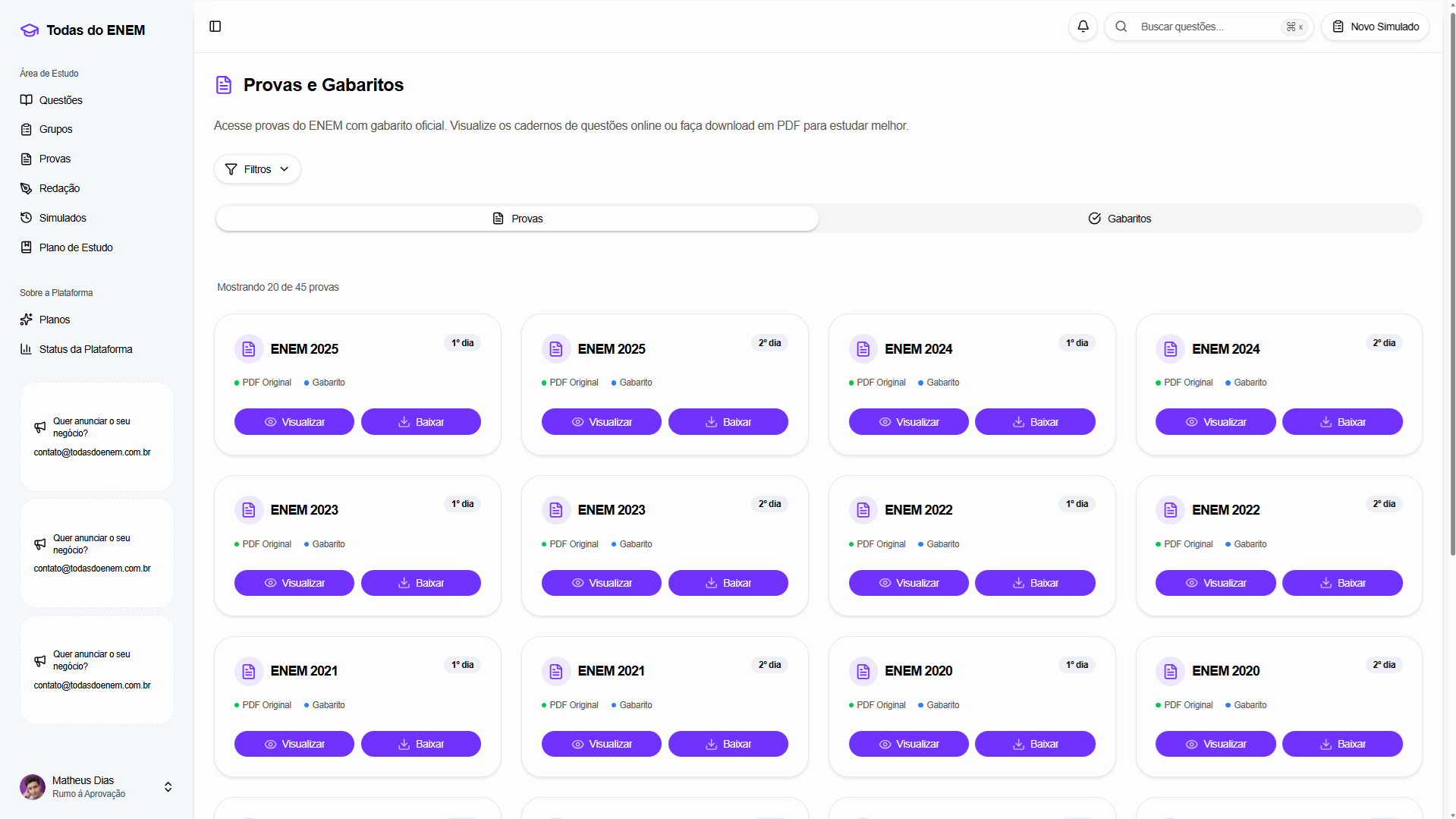Click Gabarito label on ENEM 2021 2º dia
Image resolution: width=1456 pixels, height=819 pixels.
click(636, 705)
